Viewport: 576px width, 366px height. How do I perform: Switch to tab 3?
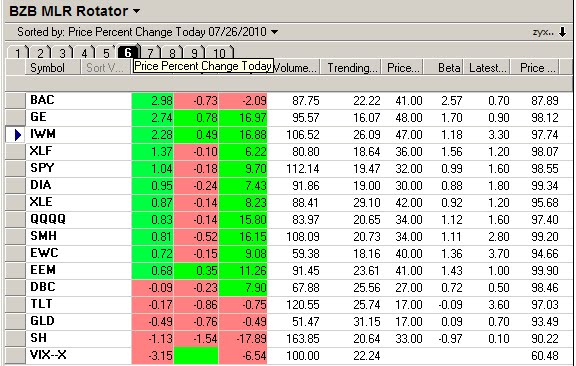coord(62,53)
